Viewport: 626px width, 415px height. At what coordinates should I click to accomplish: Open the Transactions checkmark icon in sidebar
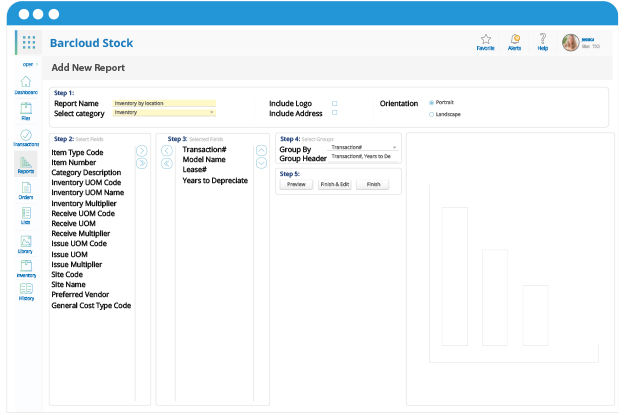26,135
